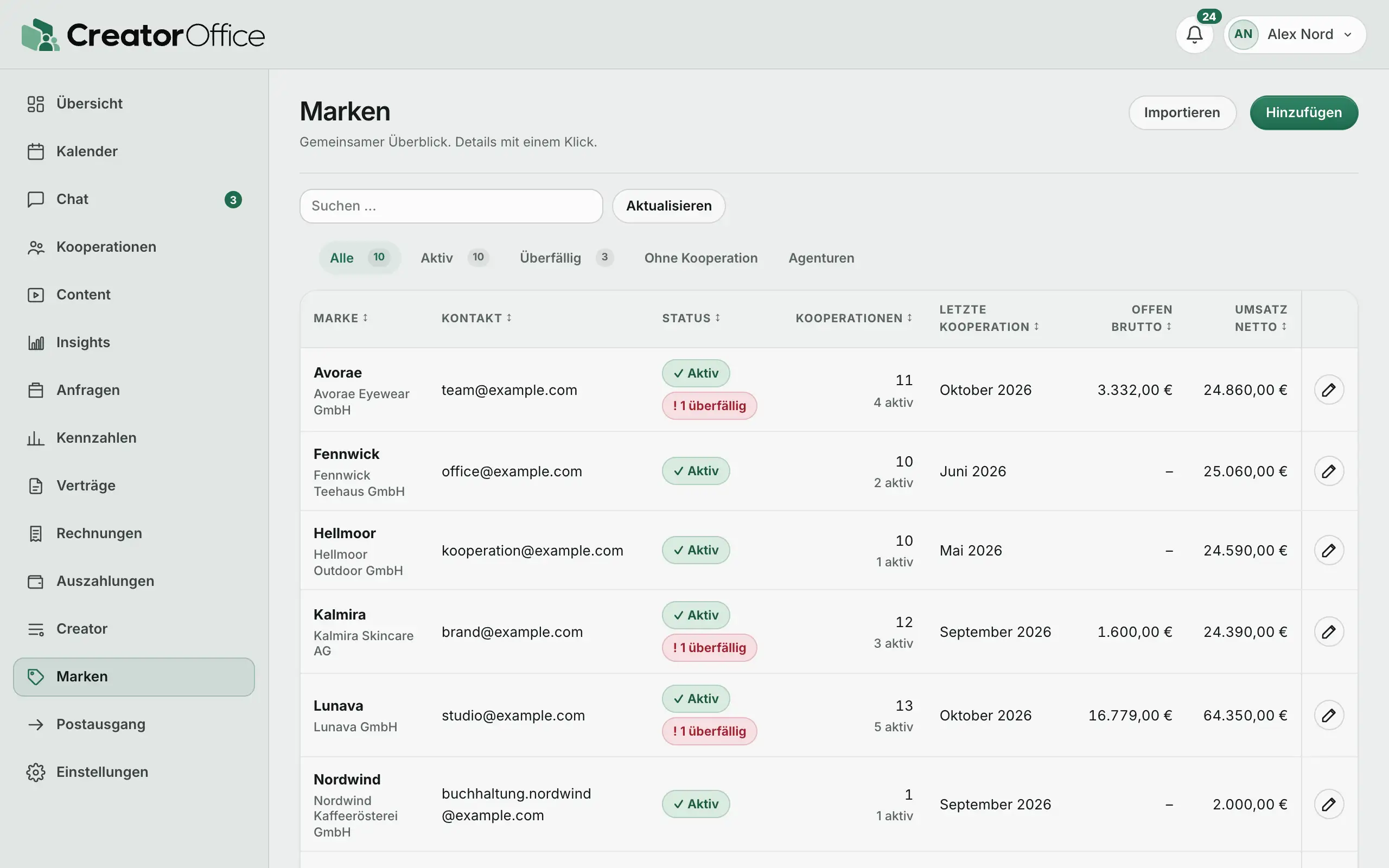Expand the Alex Nord account menu
This screenshot has height=868, width=1389.
pos(1295,34)
